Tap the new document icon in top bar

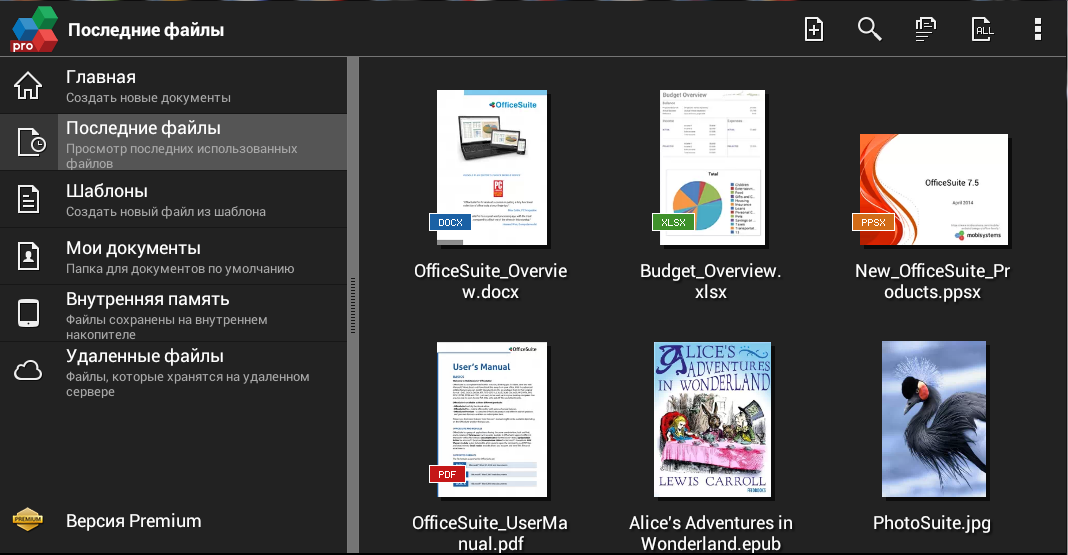click(814, 30)
